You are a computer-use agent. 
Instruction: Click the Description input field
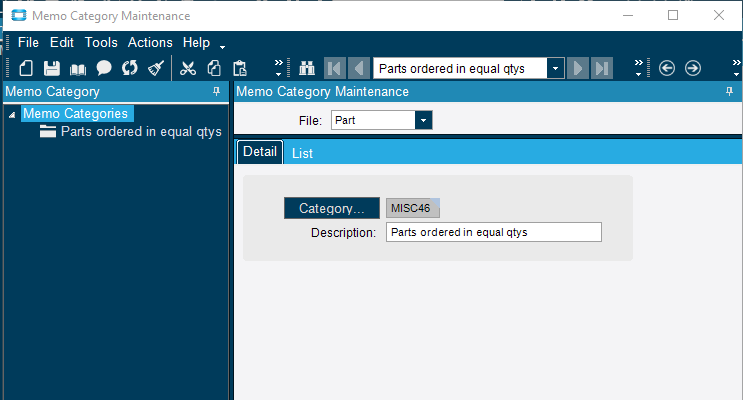pos(494,232)
